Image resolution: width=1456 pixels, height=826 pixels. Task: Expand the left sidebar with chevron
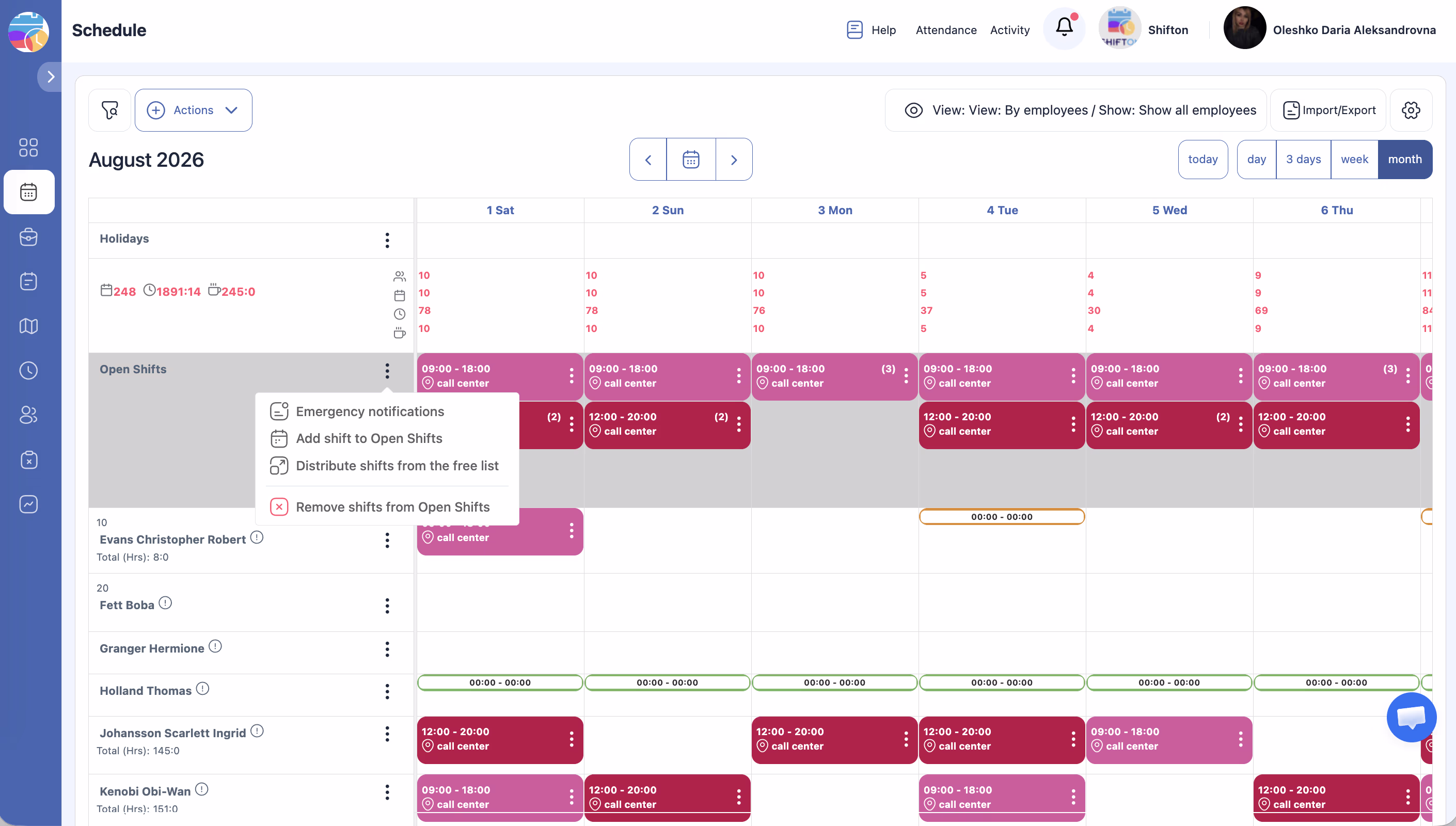point(51,76)
